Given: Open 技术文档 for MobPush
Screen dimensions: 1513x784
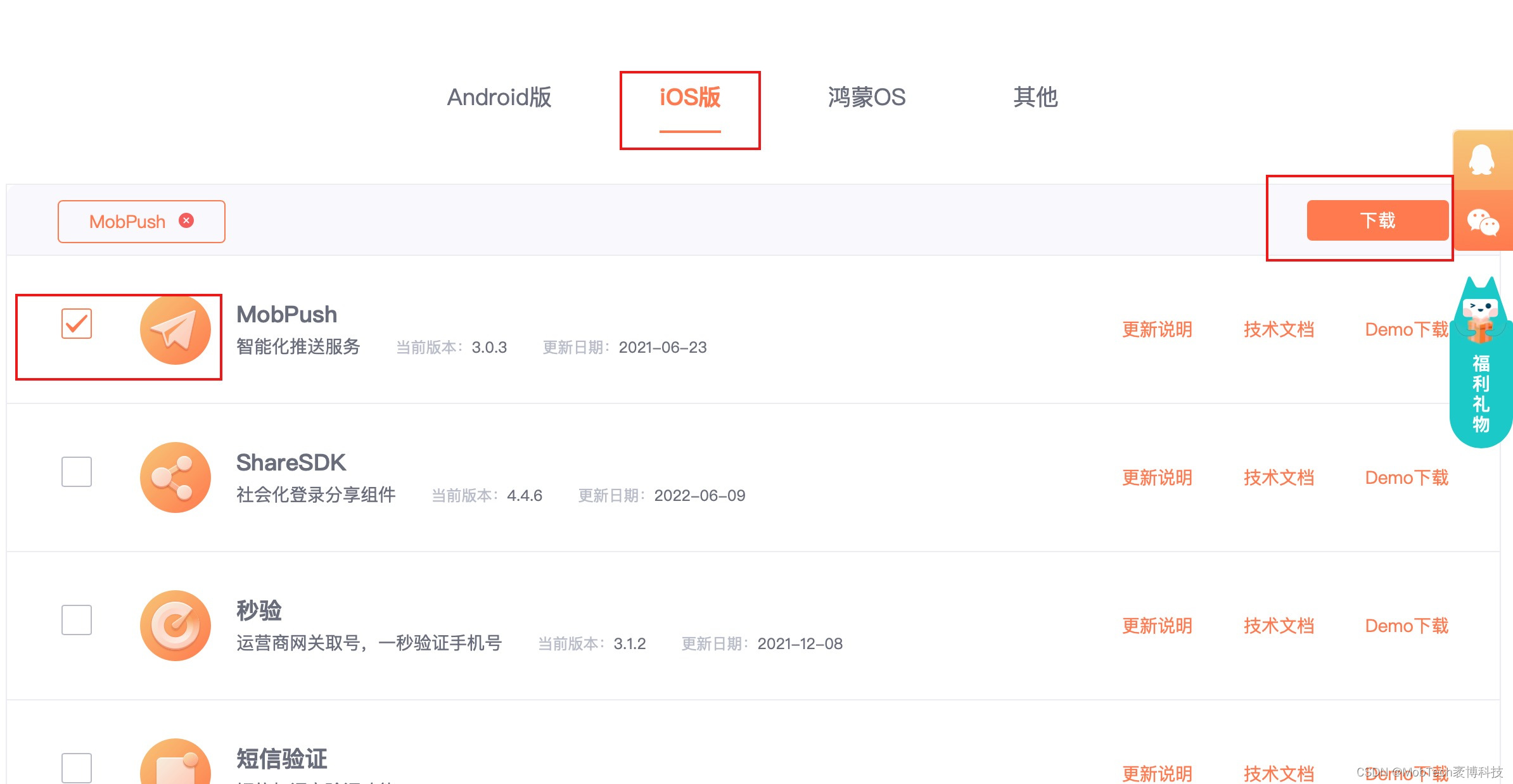Looking at the screenshot, I should click(1277, 329).
